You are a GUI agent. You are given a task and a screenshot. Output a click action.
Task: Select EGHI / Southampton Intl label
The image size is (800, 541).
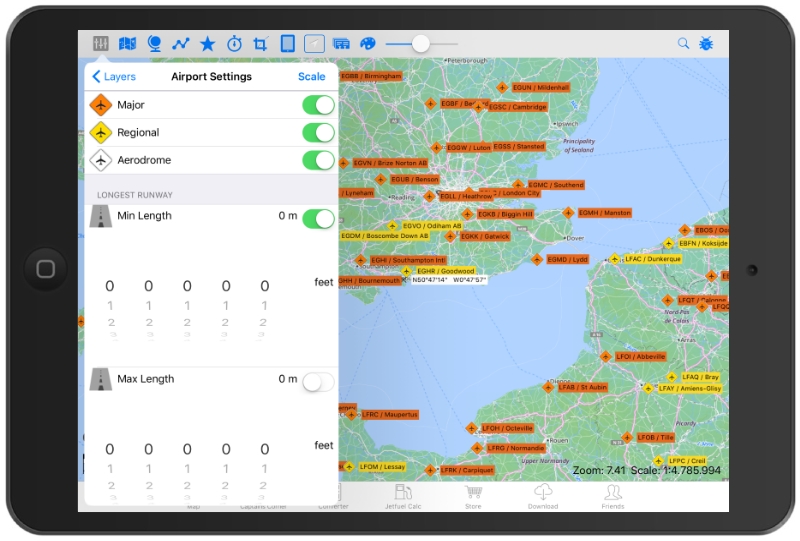pyautogui.click(x=408, y=260)
